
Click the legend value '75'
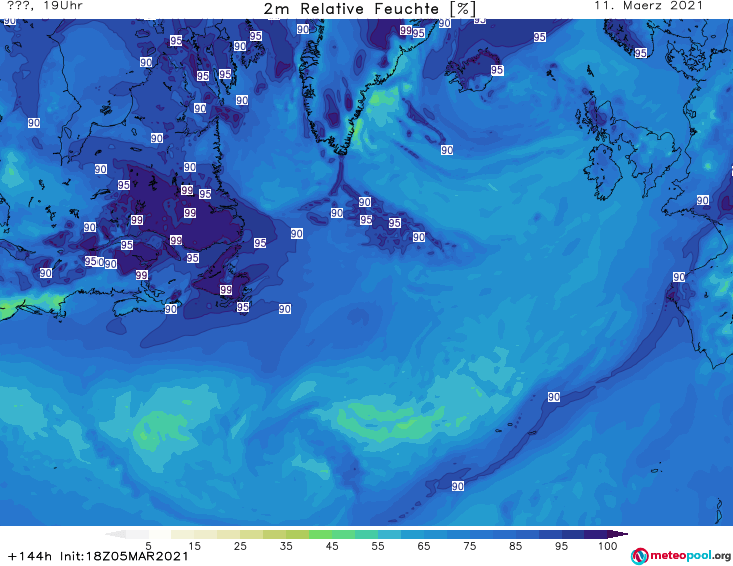(x=469, y=546)
